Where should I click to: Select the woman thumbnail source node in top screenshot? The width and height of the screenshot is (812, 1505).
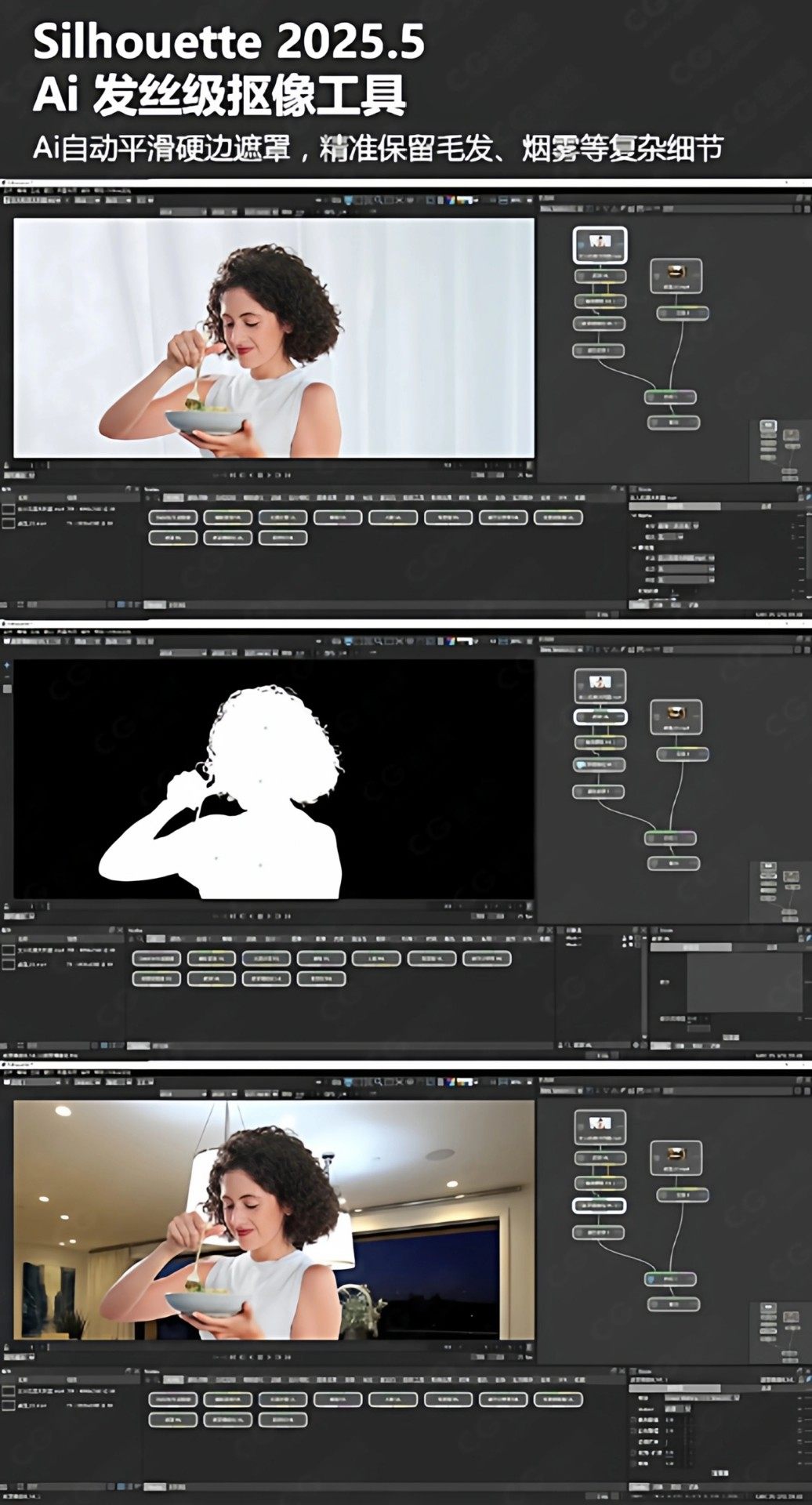point(600,245)
